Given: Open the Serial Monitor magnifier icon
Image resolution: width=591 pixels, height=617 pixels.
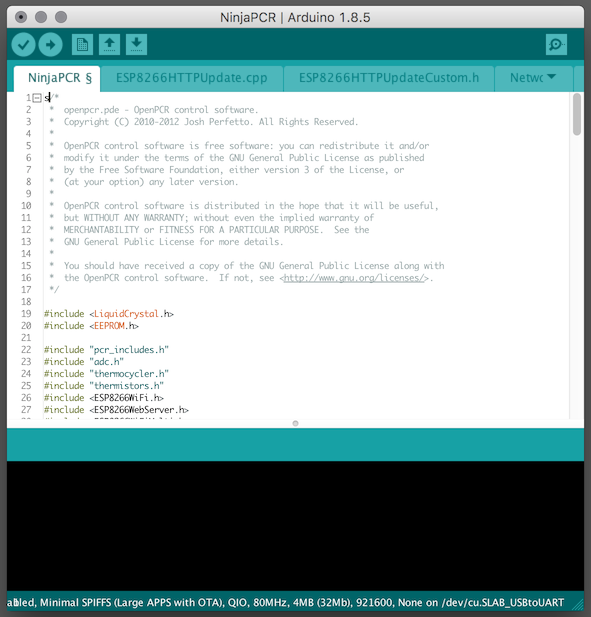Looking at the screenshot, I should point(556,44).
